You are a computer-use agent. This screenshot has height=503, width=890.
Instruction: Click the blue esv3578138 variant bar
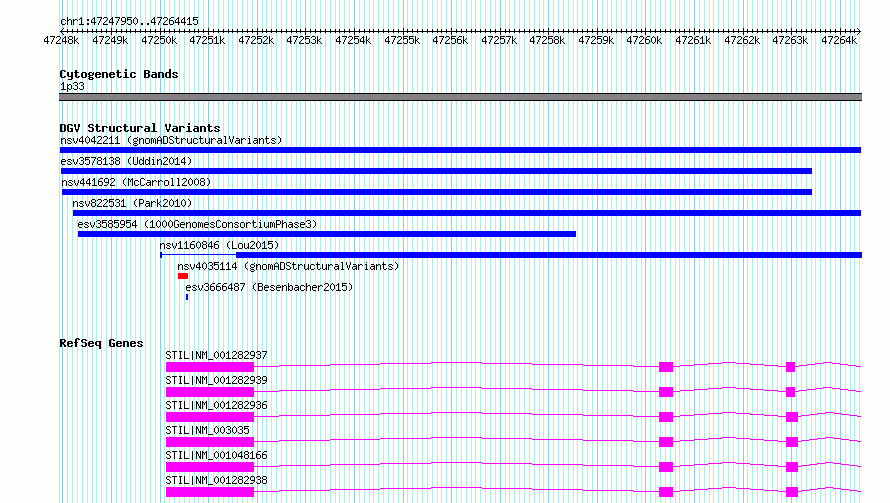click(436, 171)
